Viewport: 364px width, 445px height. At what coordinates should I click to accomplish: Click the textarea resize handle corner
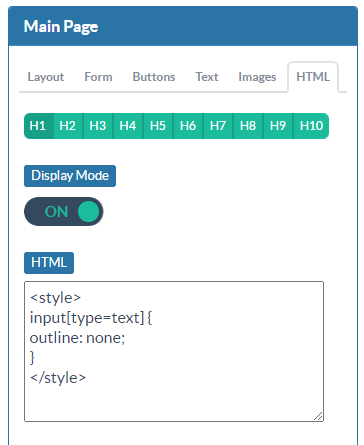(x=318, y=416)
